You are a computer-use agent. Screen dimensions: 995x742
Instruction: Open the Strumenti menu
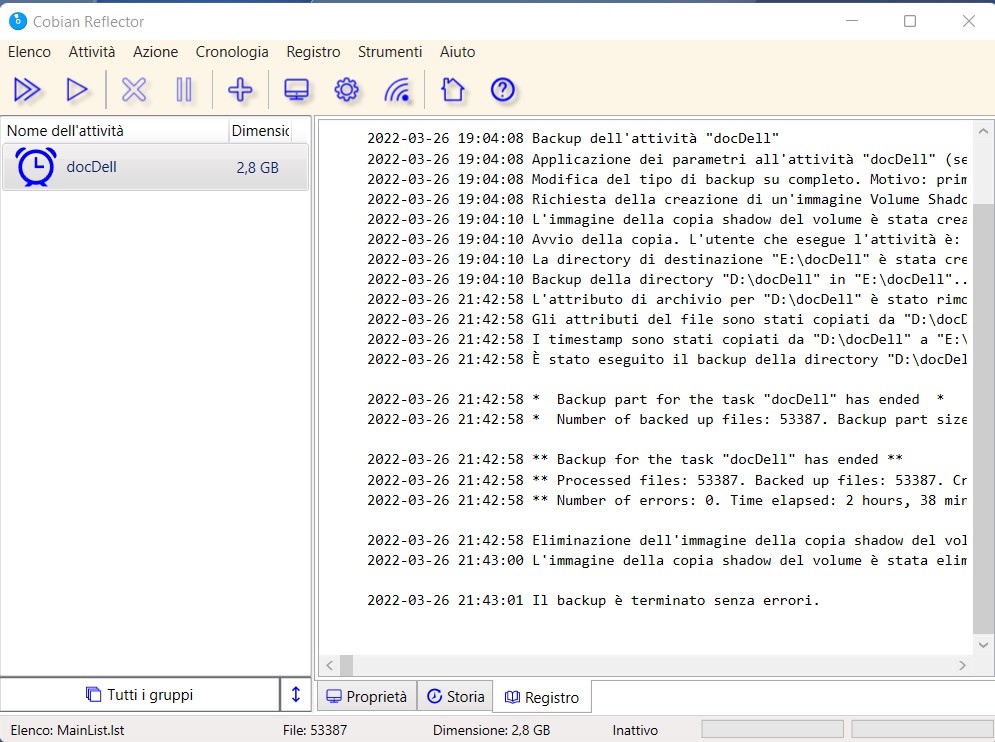pyautogui.click(x=390, y=52)
